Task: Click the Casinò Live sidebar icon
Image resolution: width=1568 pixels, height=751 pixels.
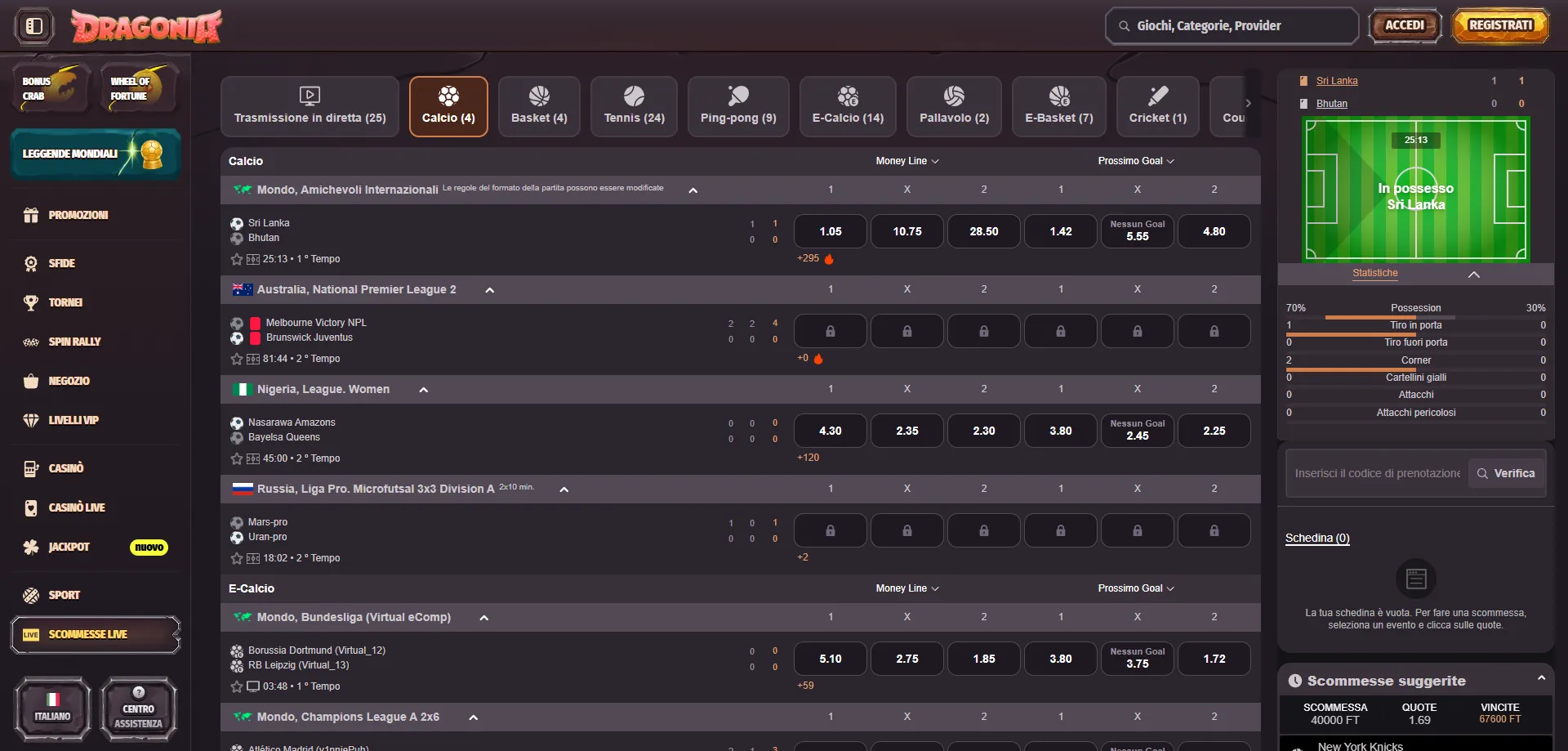Action: coord(31,507)
